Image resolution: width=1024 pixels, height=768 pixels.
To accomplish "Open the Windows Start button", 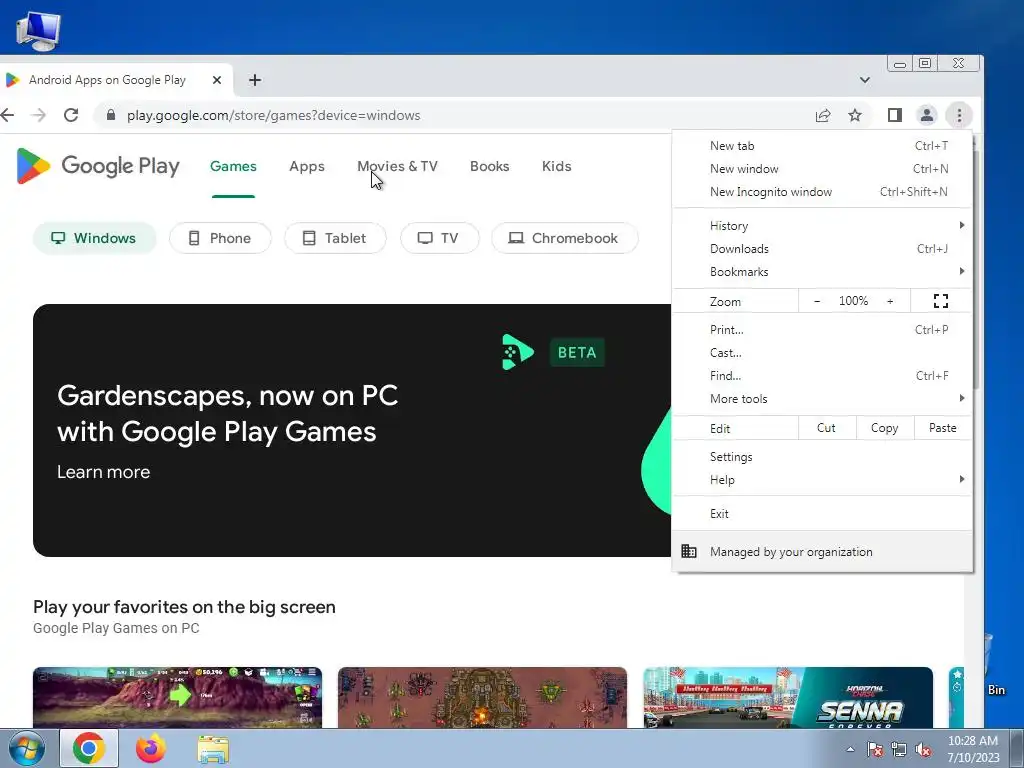I will [x=26, y=748].
